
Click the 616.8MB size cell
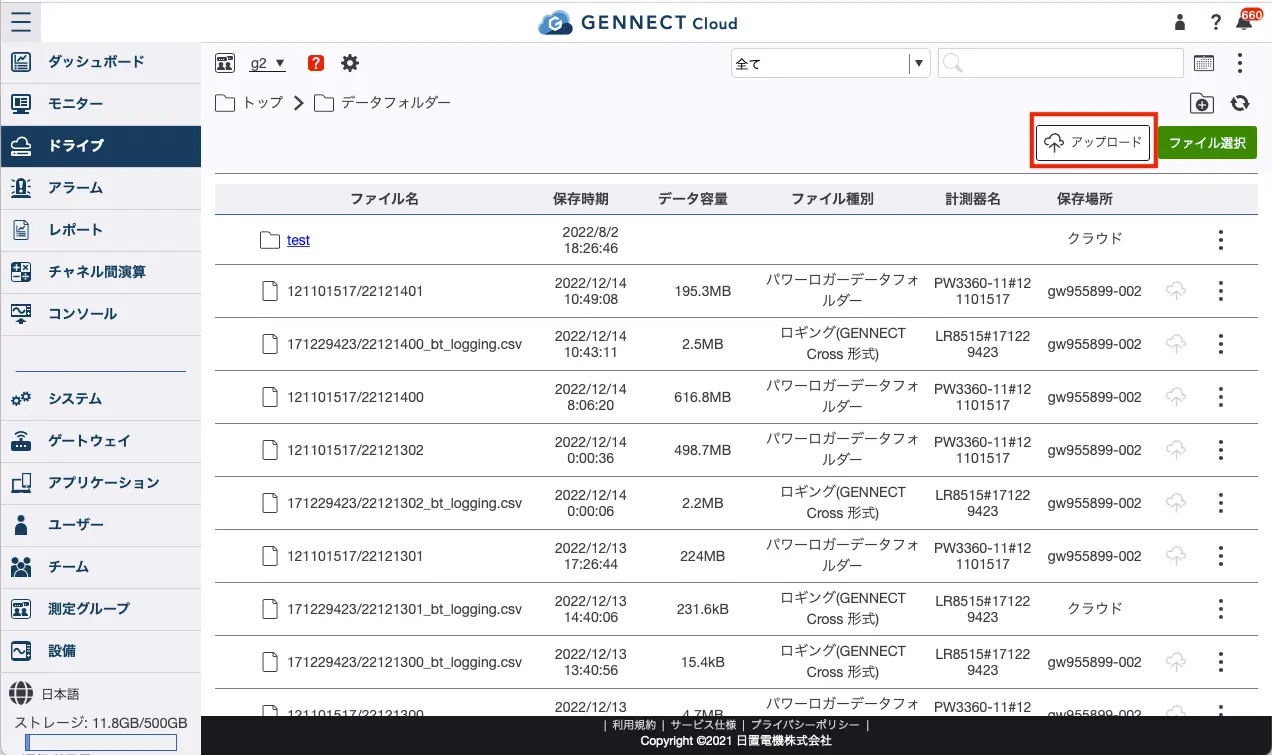[702, 397]
